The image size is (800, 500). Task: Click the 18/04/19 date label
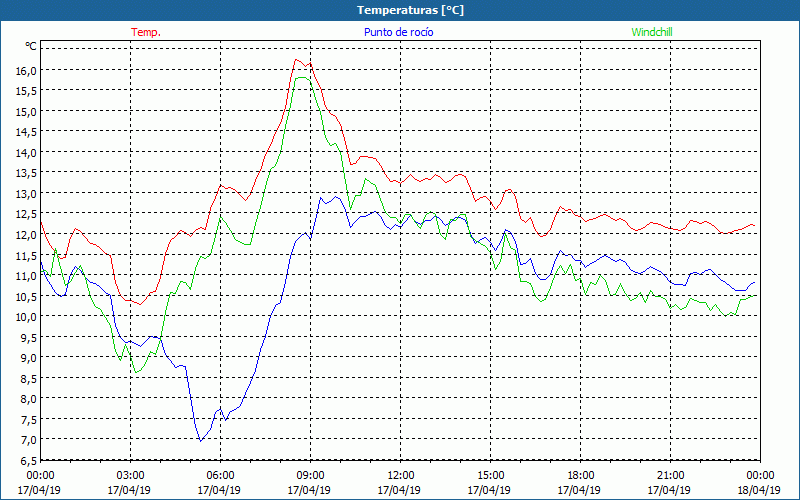coord(760,490)
